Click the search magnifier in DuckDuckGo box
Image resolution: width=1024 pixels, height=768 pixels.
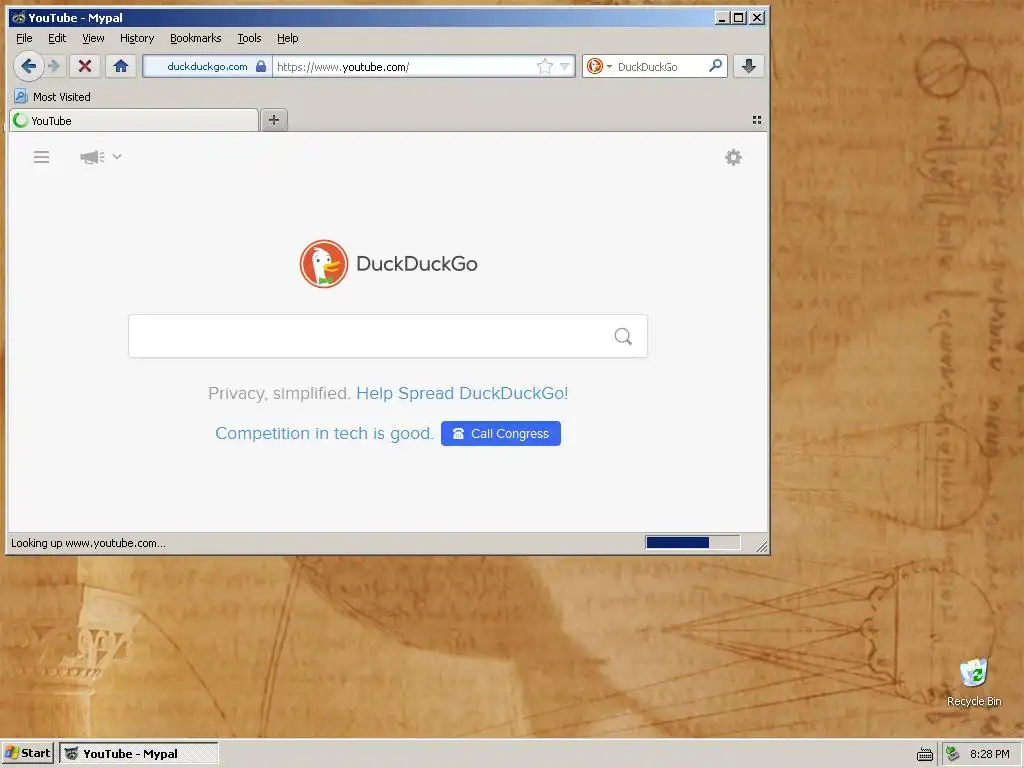coord(623,336)
